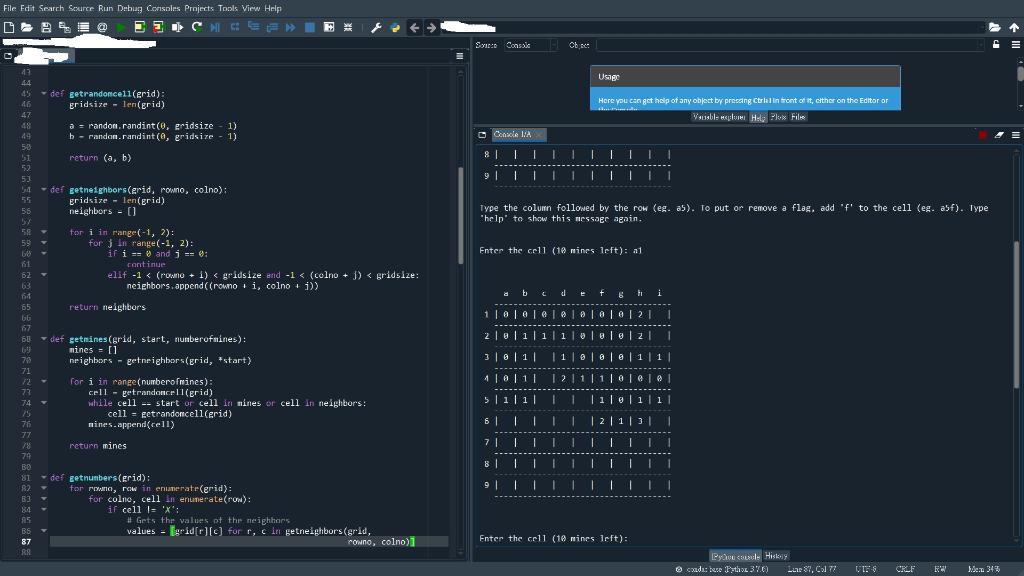The image size is (1024, 576).
Task: Open the PYTHONPATH manager Python icon
Action: tap(394, 27)
